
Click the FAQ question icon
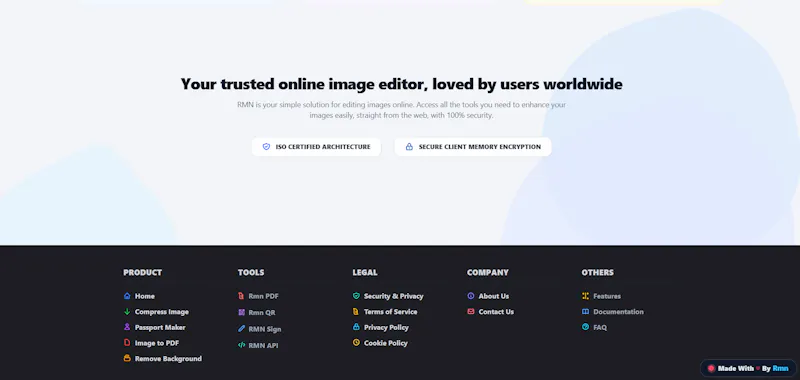tap(585, 327)
